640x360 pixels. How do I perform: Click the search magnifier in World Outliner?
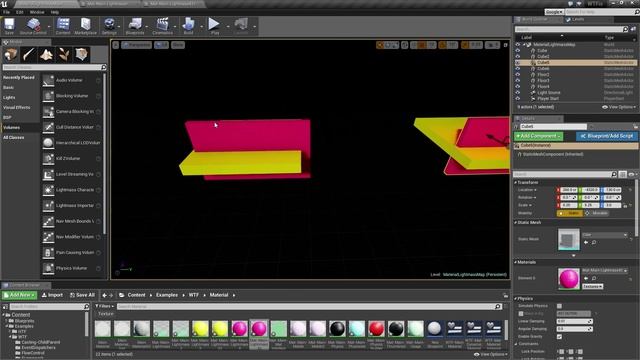click(x=625, y=29)
